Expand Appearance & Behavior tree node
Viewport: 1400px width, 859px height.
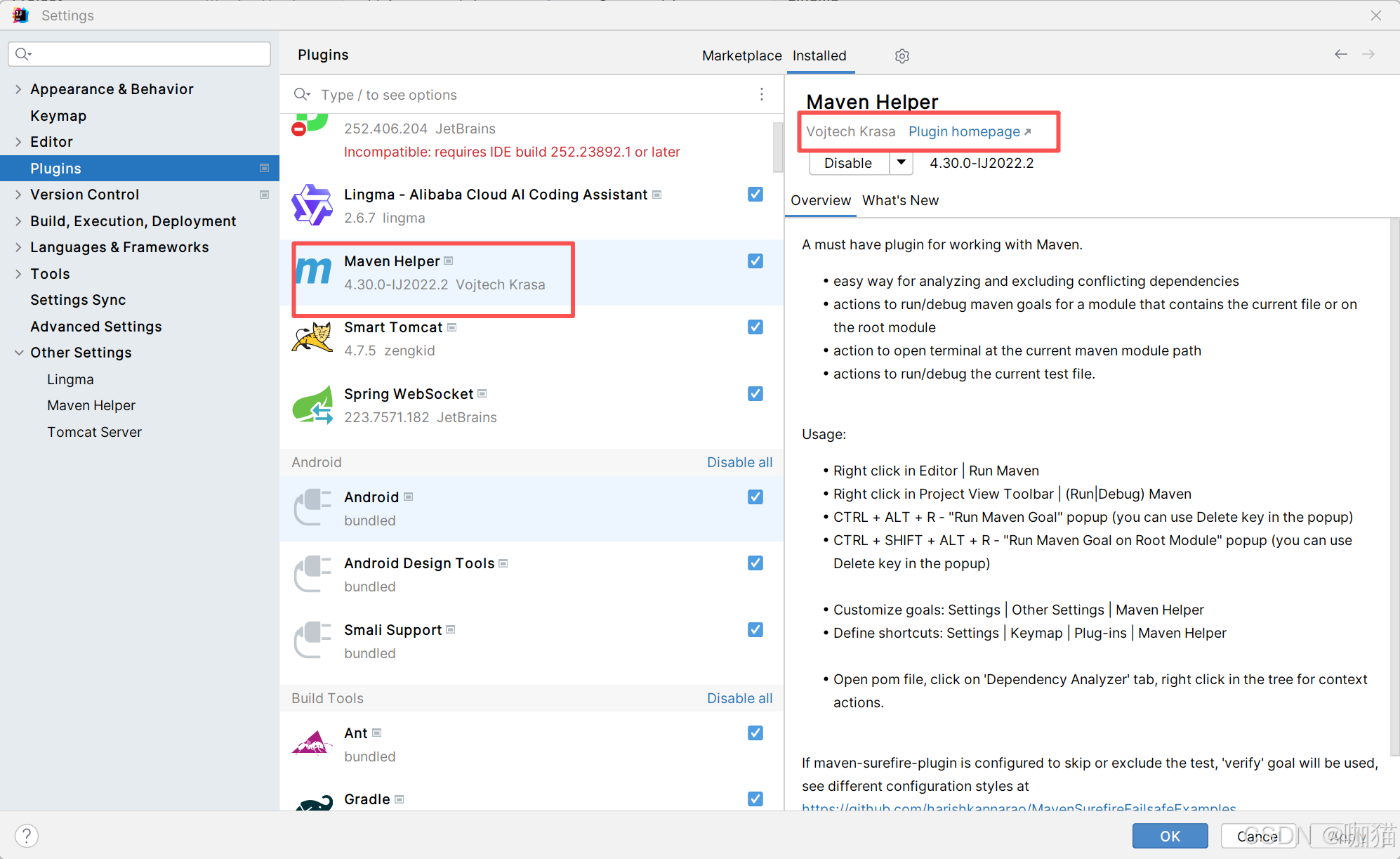click(18, 89)
